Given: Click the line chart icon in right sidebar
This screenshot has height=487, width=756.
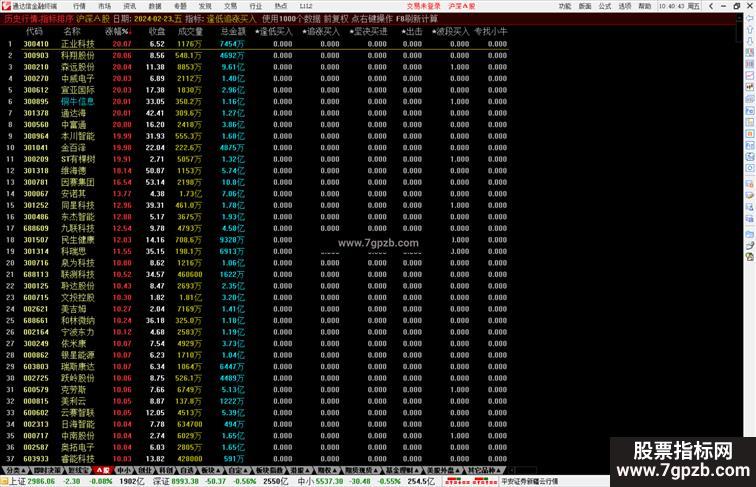Looking at the screenshot, I should [x=750, y=76].
